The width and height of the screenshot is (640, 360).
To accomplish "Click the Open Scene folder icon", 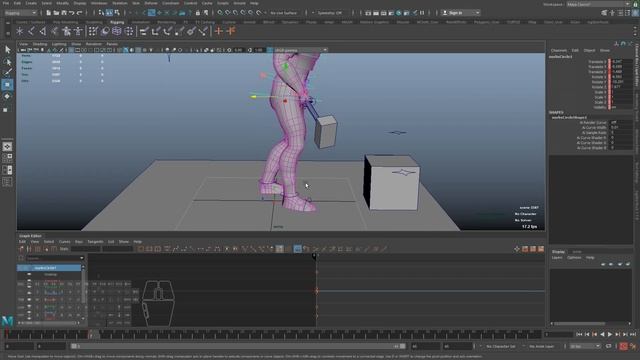I will point(56,13).
